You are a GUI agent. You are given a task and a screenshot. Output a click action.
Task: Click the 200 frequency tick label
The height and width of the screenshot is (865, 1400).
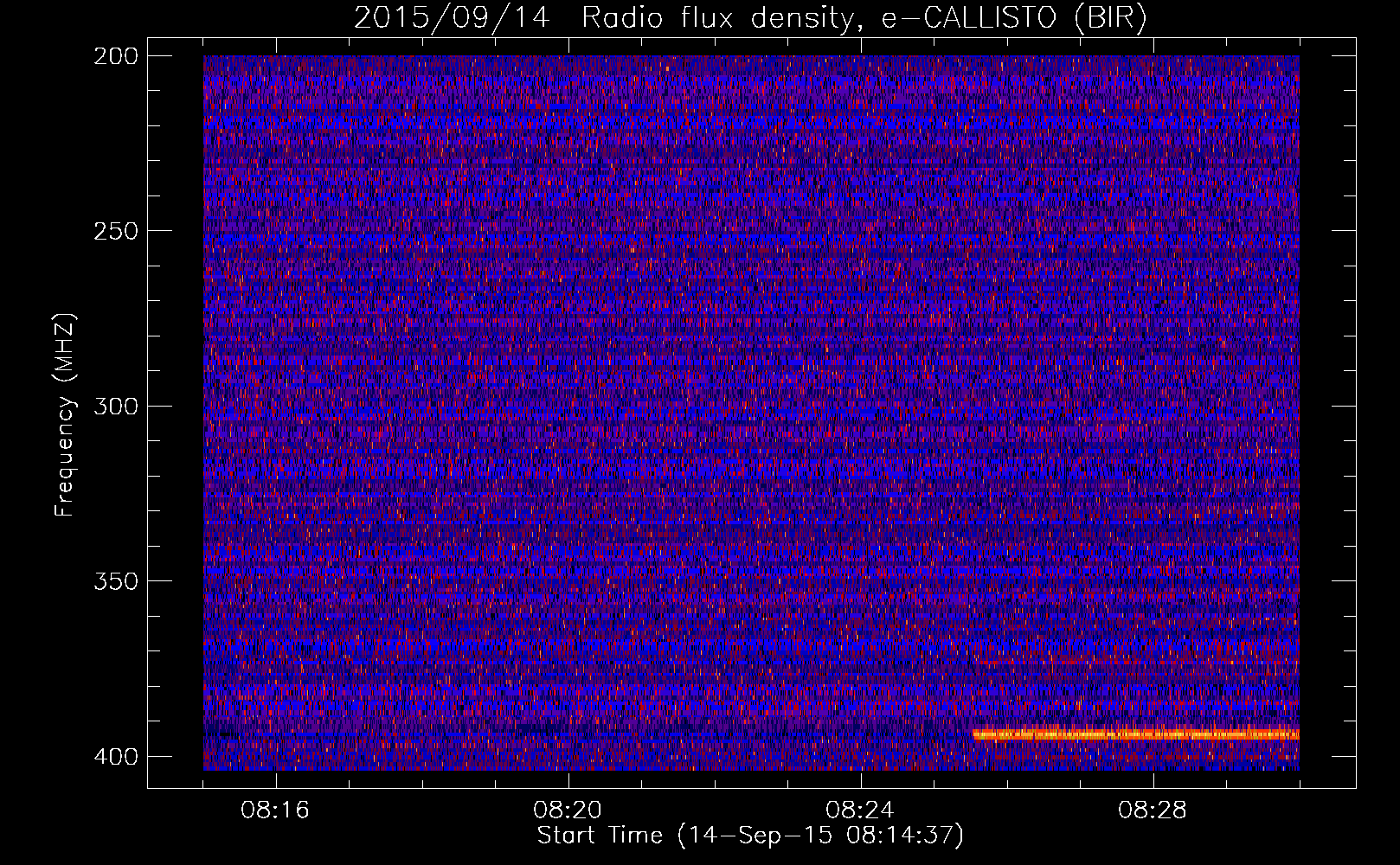pos(115,56)
